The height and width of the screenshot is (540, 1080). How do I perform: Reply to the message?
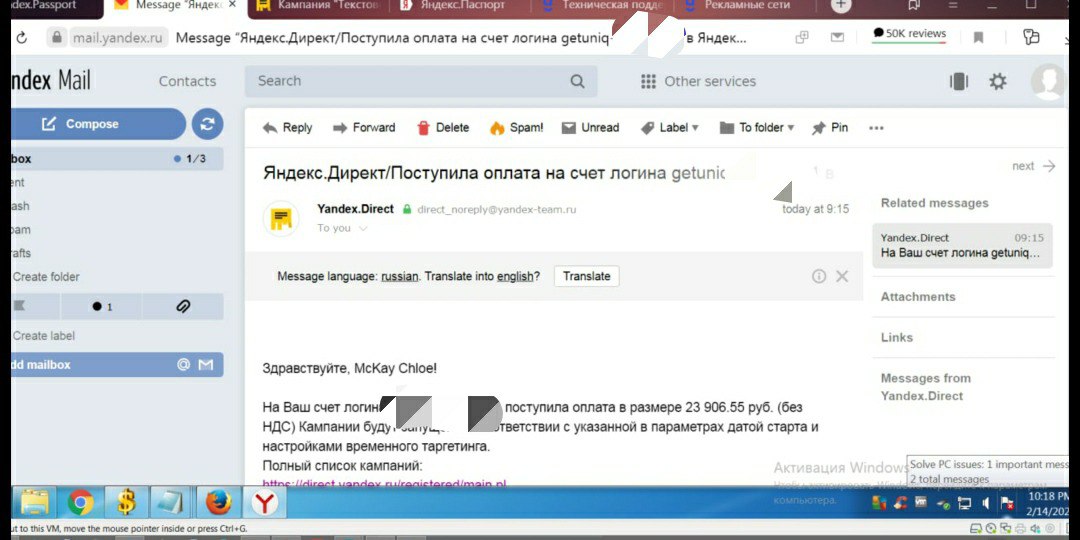point(287,127)
